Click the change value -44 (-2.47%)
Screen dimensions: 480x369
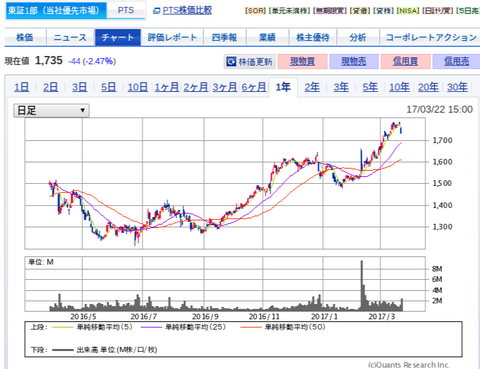click(x=92, y=61)
